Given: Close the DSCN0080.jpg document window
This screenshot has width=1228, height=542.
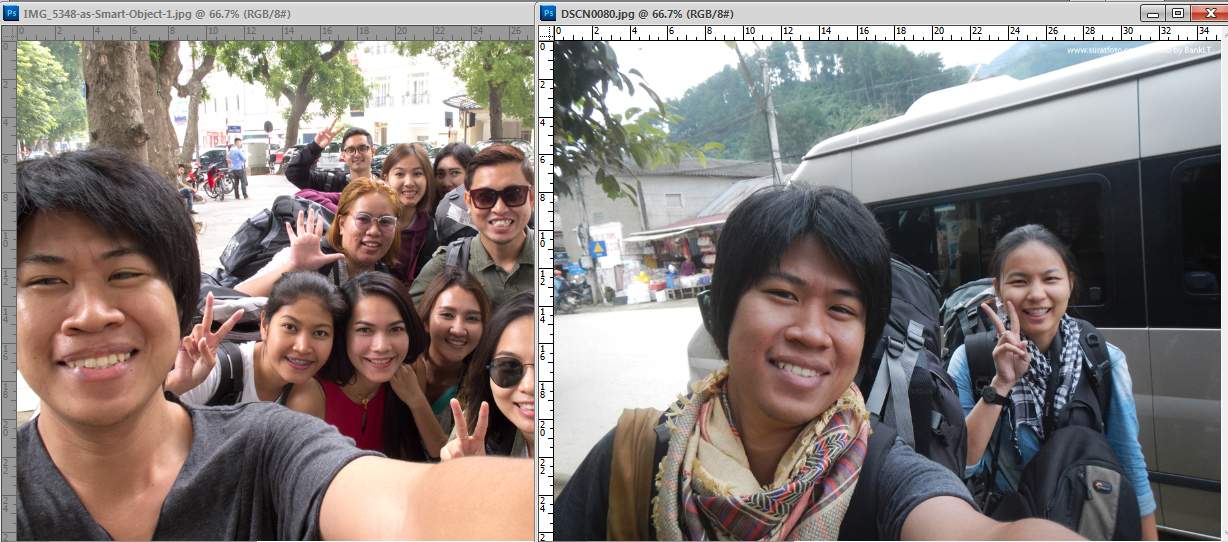Looking at the screenshot, I should coord(1208,13).
